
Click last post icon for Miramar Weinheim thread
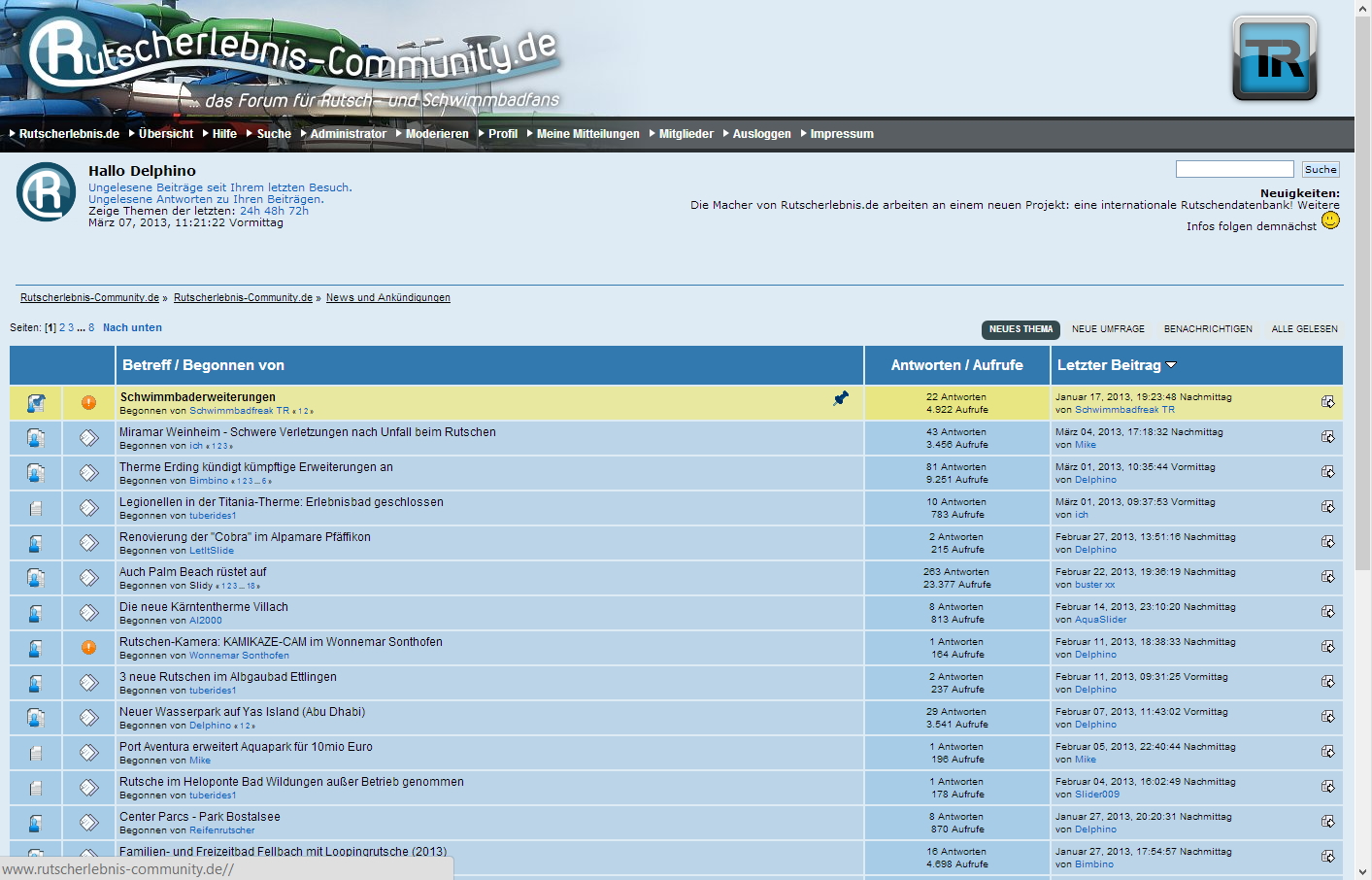pyautogui.click(x=1327, y=437)
